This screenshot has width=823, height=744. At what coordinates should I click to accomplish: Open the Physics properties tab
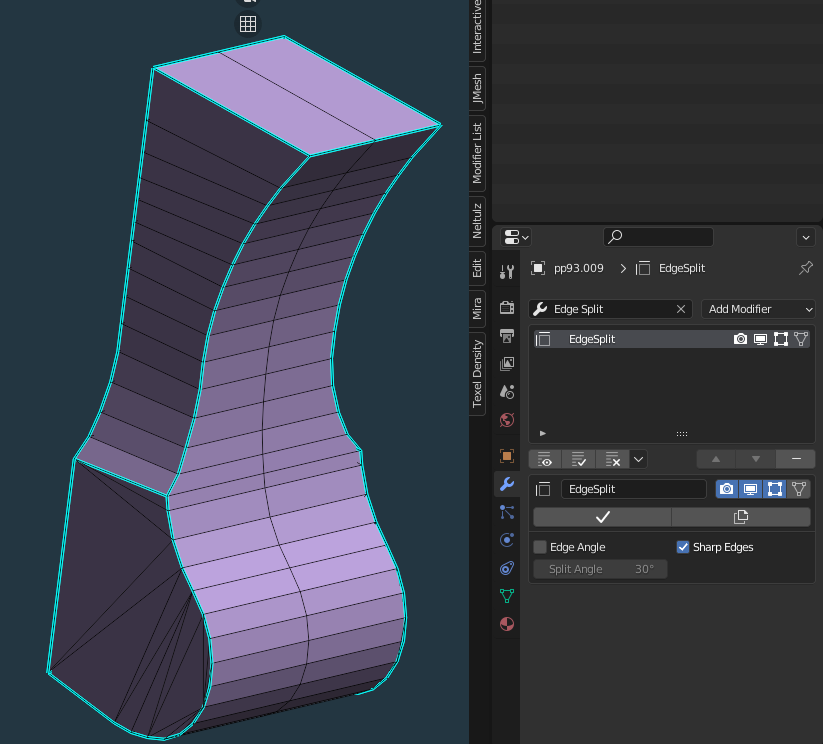[x=507, y=540]
